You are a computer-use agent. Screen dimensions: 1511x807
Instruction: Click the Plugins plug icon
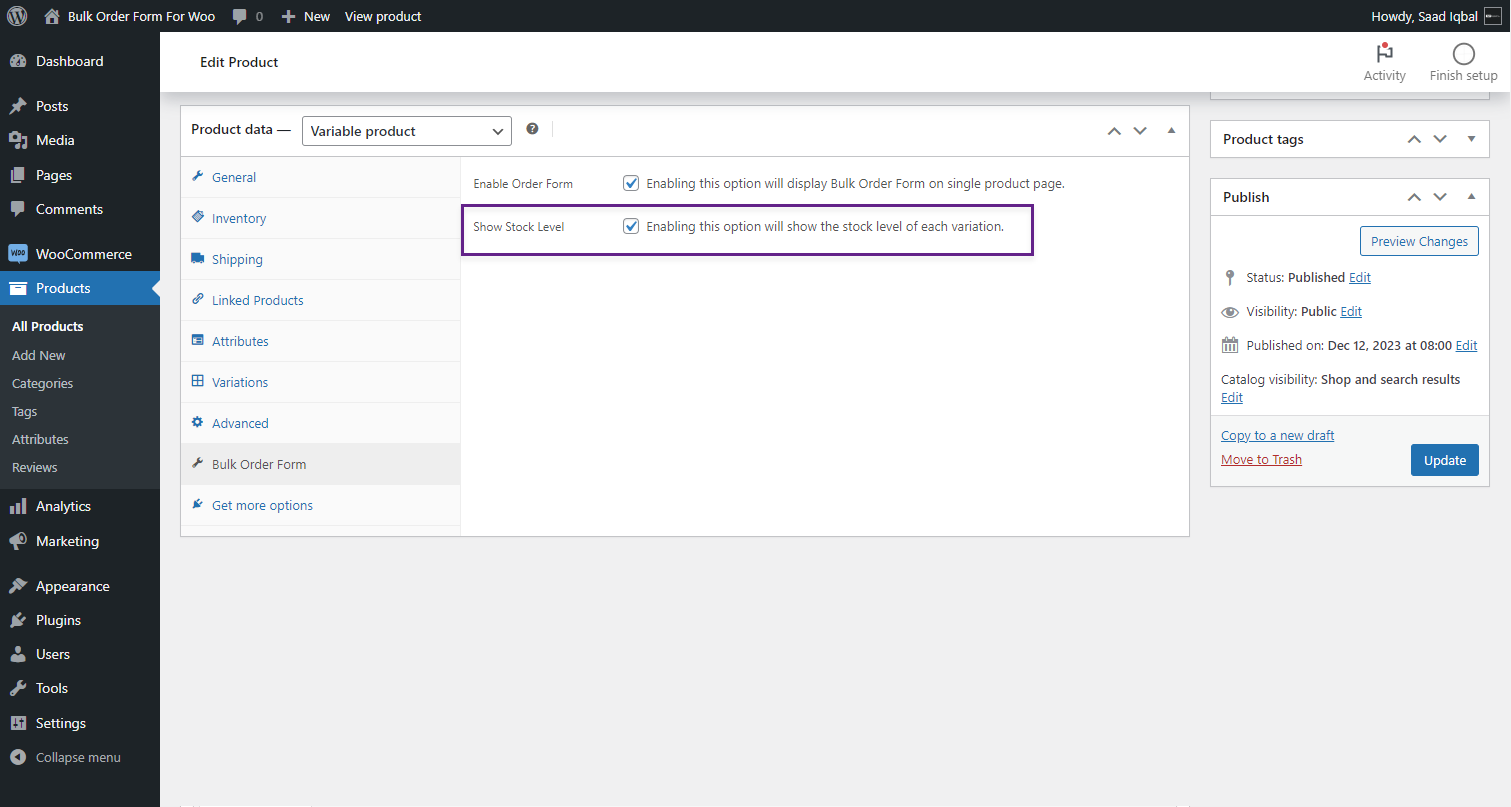point(18,620)
